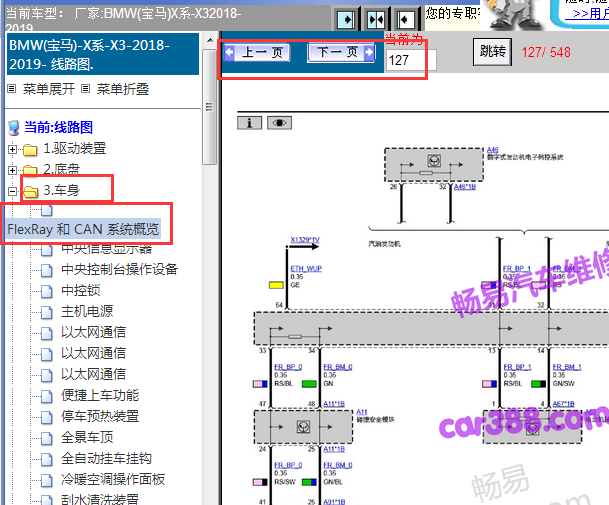Click the module symbol inside A11 box
Image resolution: width=609 pixels, height=505 pixels.
click(303, 427)
